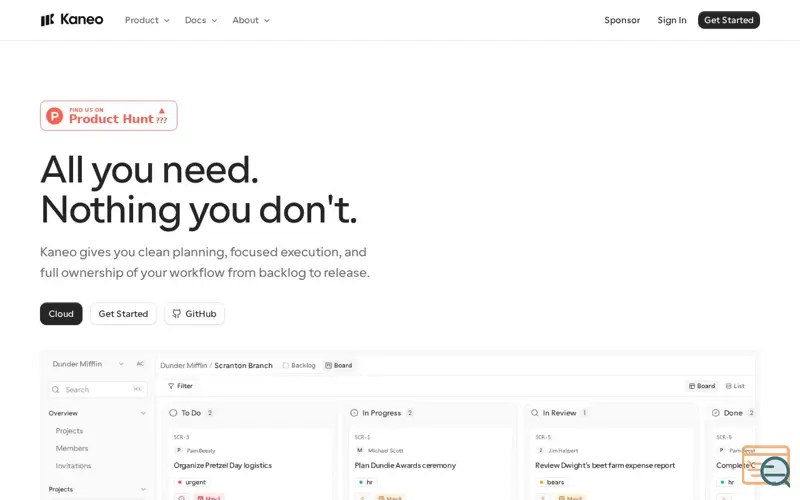Open the Sponsor link
Image resolution: width=800 pixels, height=500 pixels.
tap(622, 20)
